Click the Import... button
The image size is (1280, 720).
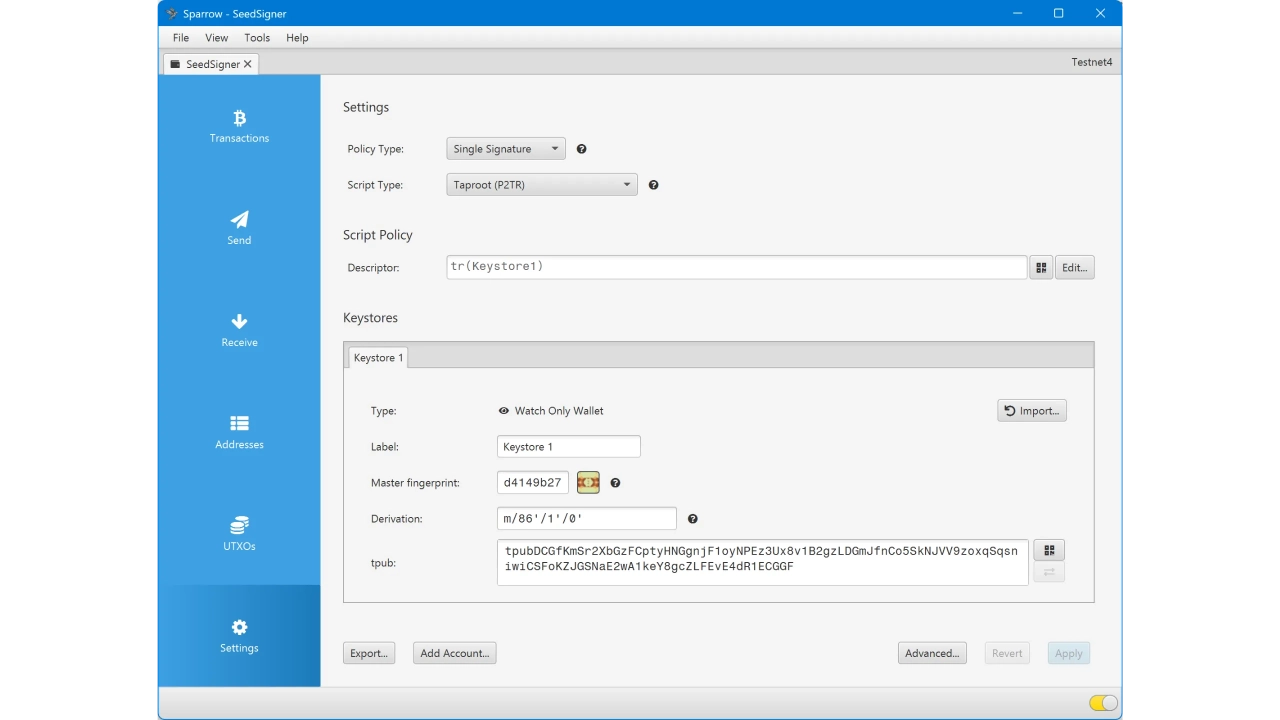[1031, 411]
